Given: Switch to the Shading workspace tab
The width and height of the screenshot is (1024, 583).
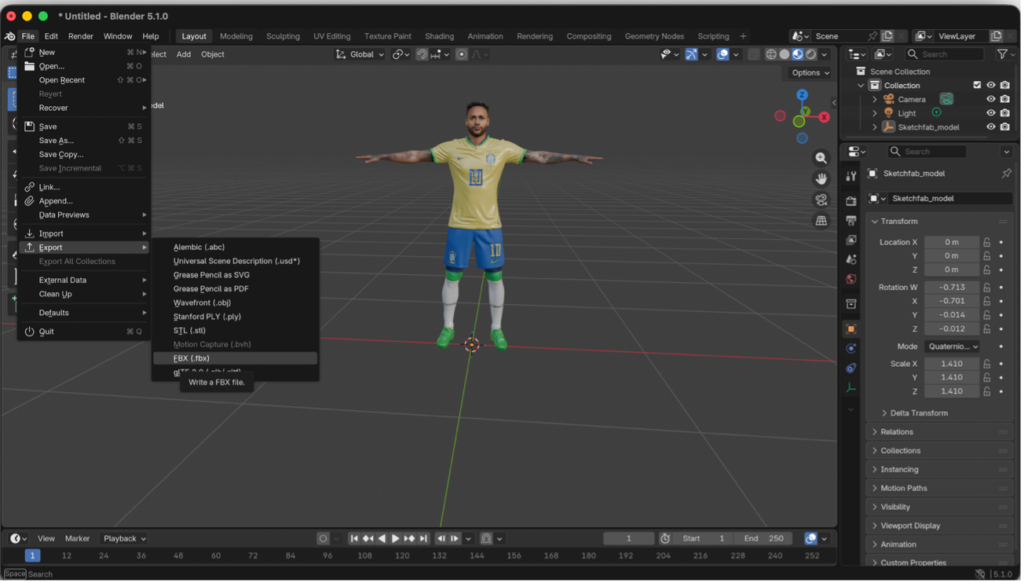Looking at the screenshot, I should (x=439, y=36).
